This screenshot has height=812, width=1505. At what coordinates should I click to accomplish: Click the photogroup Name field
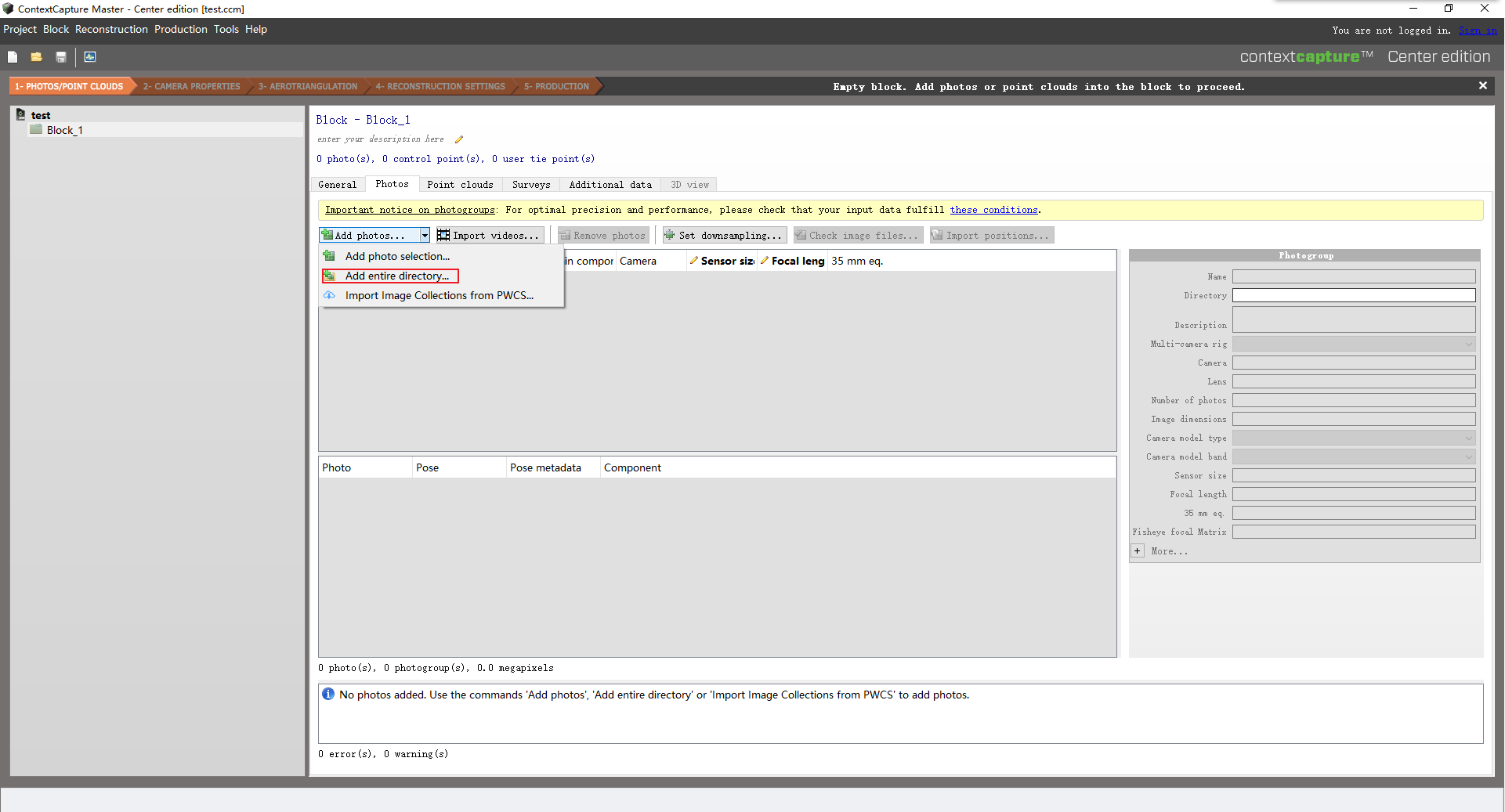1353,276
